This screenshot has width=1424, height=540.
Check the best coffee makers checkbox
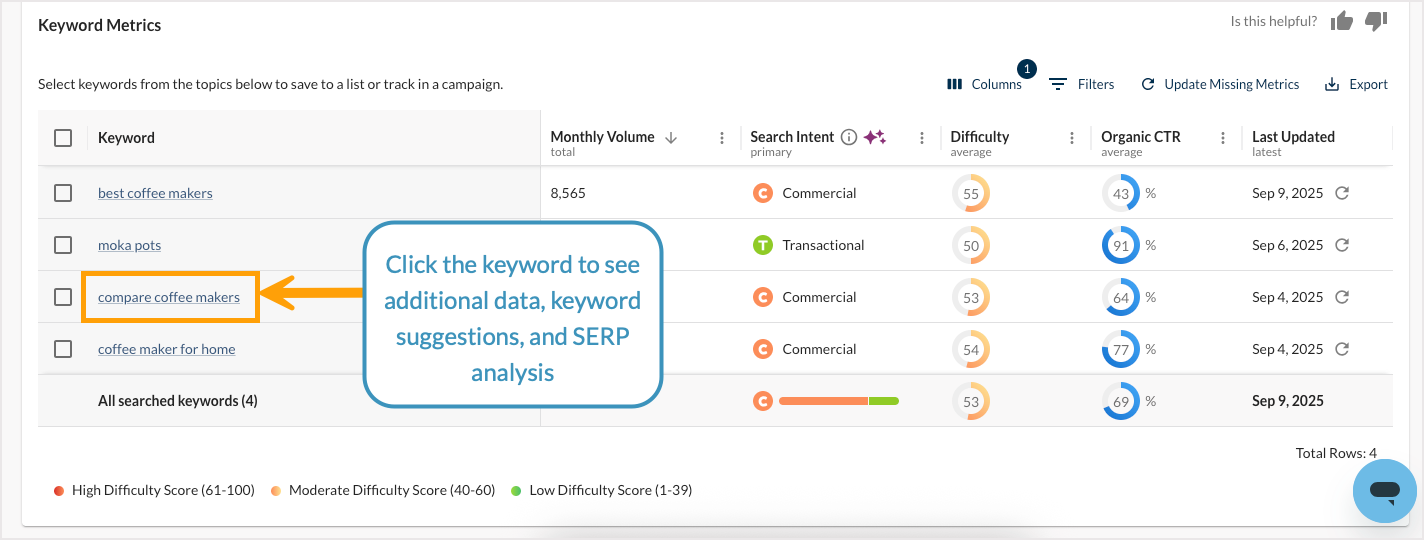[63, 193]
